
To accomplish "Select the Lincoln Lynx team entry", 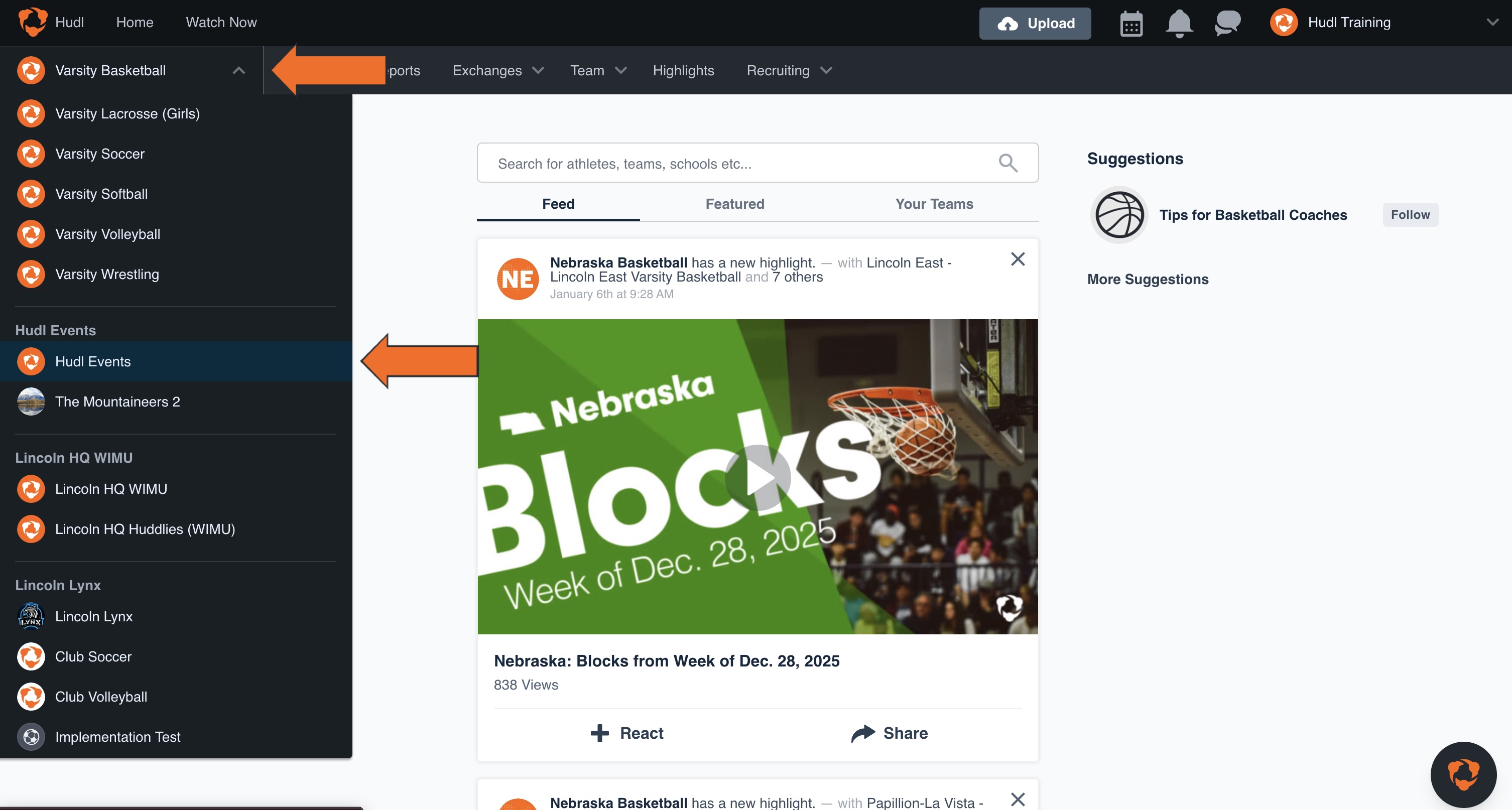I will 176,616.
